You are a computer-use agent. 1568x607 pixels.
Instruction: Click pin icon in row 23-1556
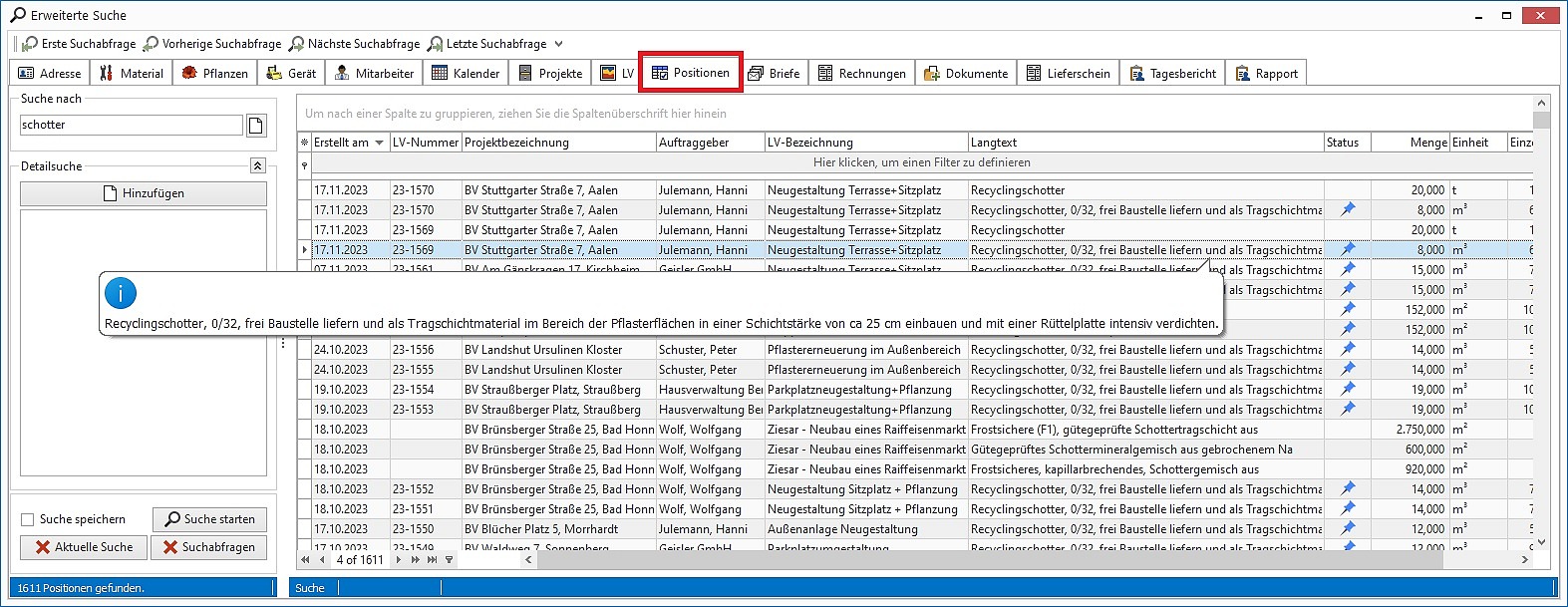(1348, 349)
